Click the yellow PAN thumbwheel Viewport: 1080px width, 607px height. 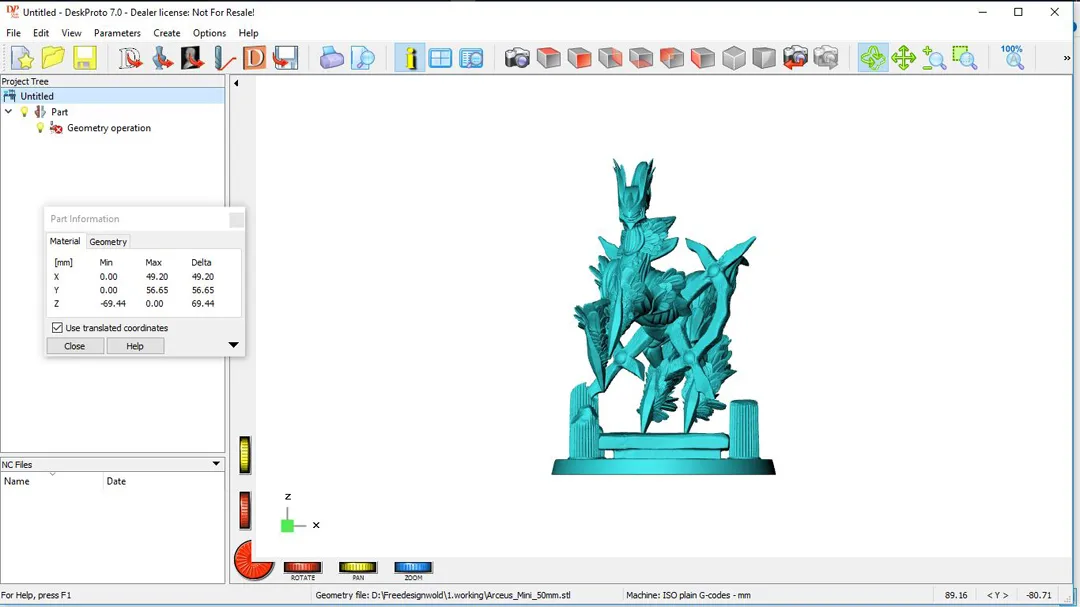(357, 567)
